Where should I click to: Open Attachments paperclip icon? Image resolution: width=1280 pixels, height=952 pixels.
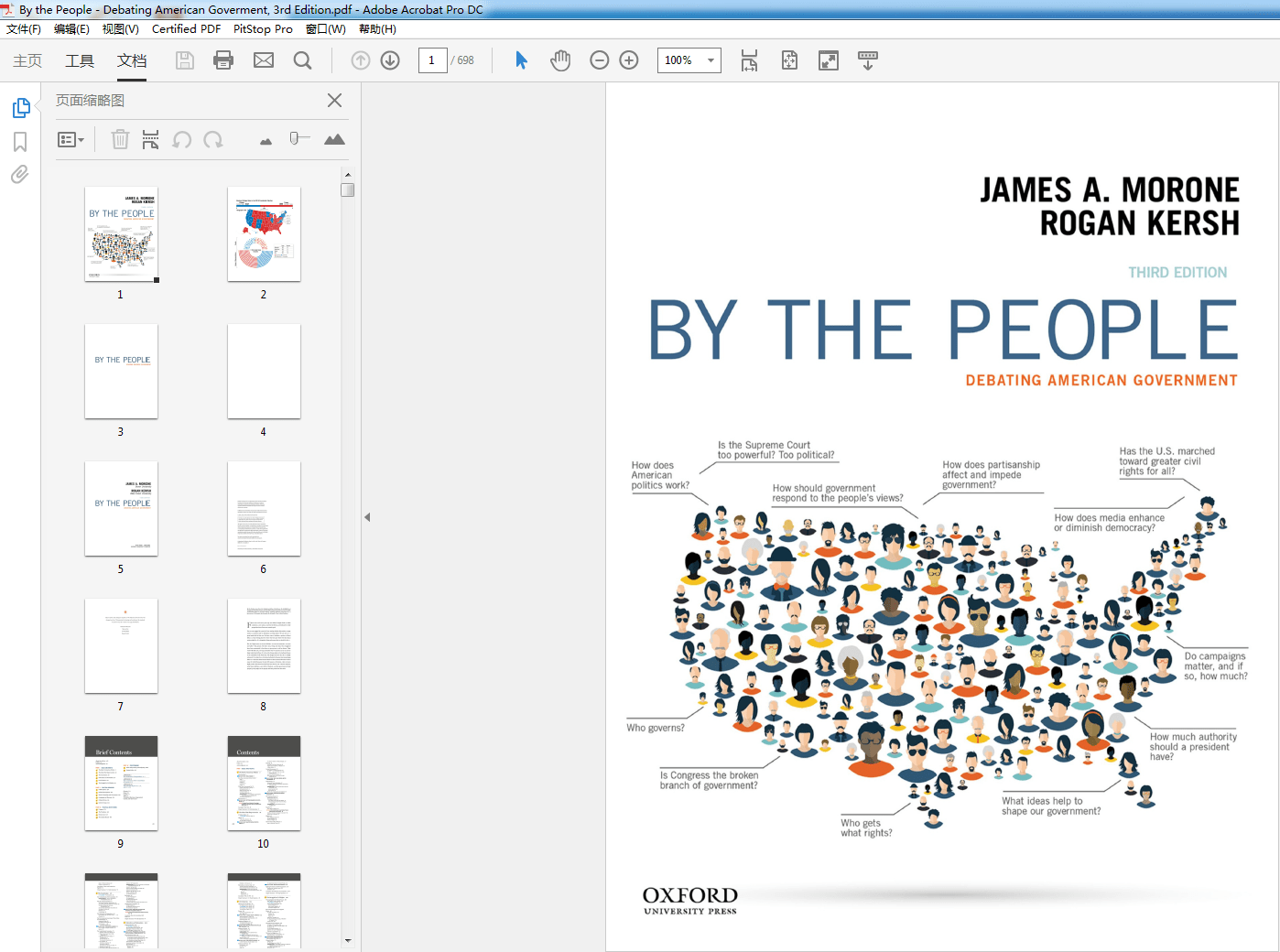[x=20, y=174]
